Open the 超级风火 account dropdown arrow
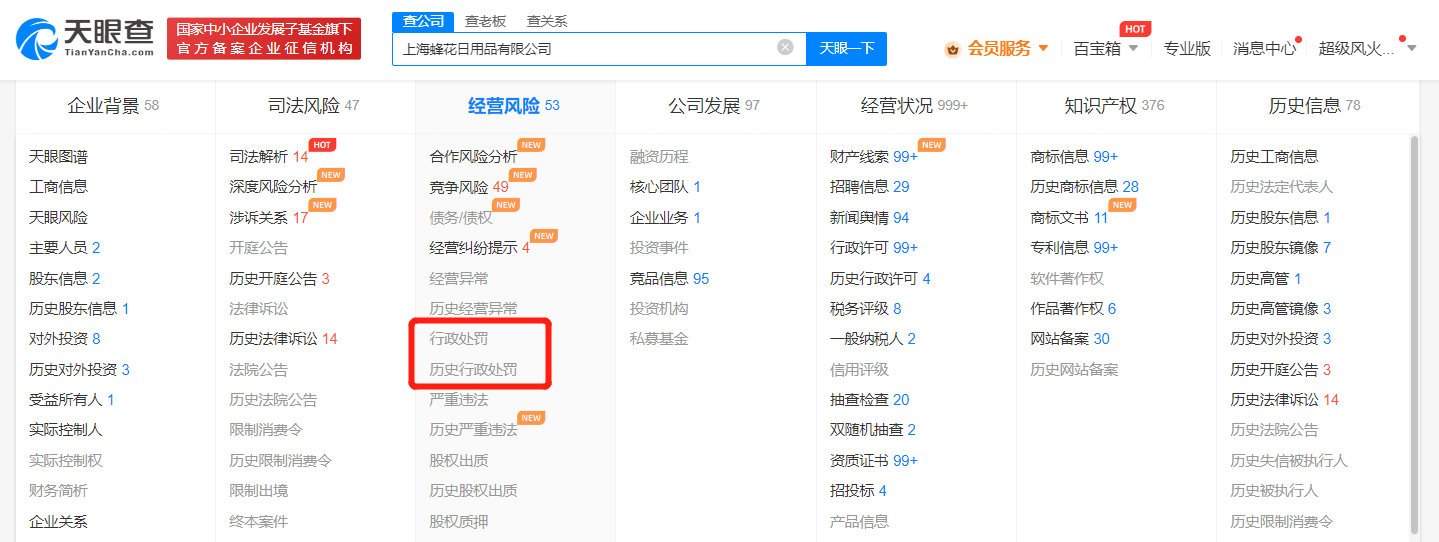 1411,48
